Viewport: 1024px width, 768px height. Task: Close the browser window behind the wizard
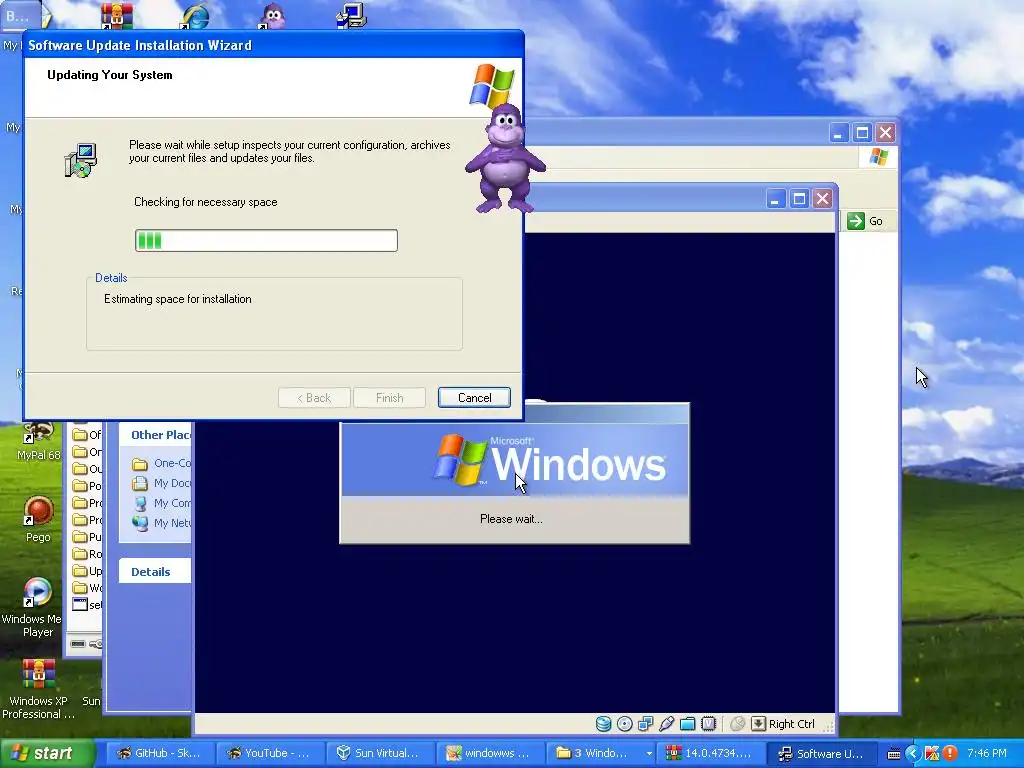(x=886, y=133)
